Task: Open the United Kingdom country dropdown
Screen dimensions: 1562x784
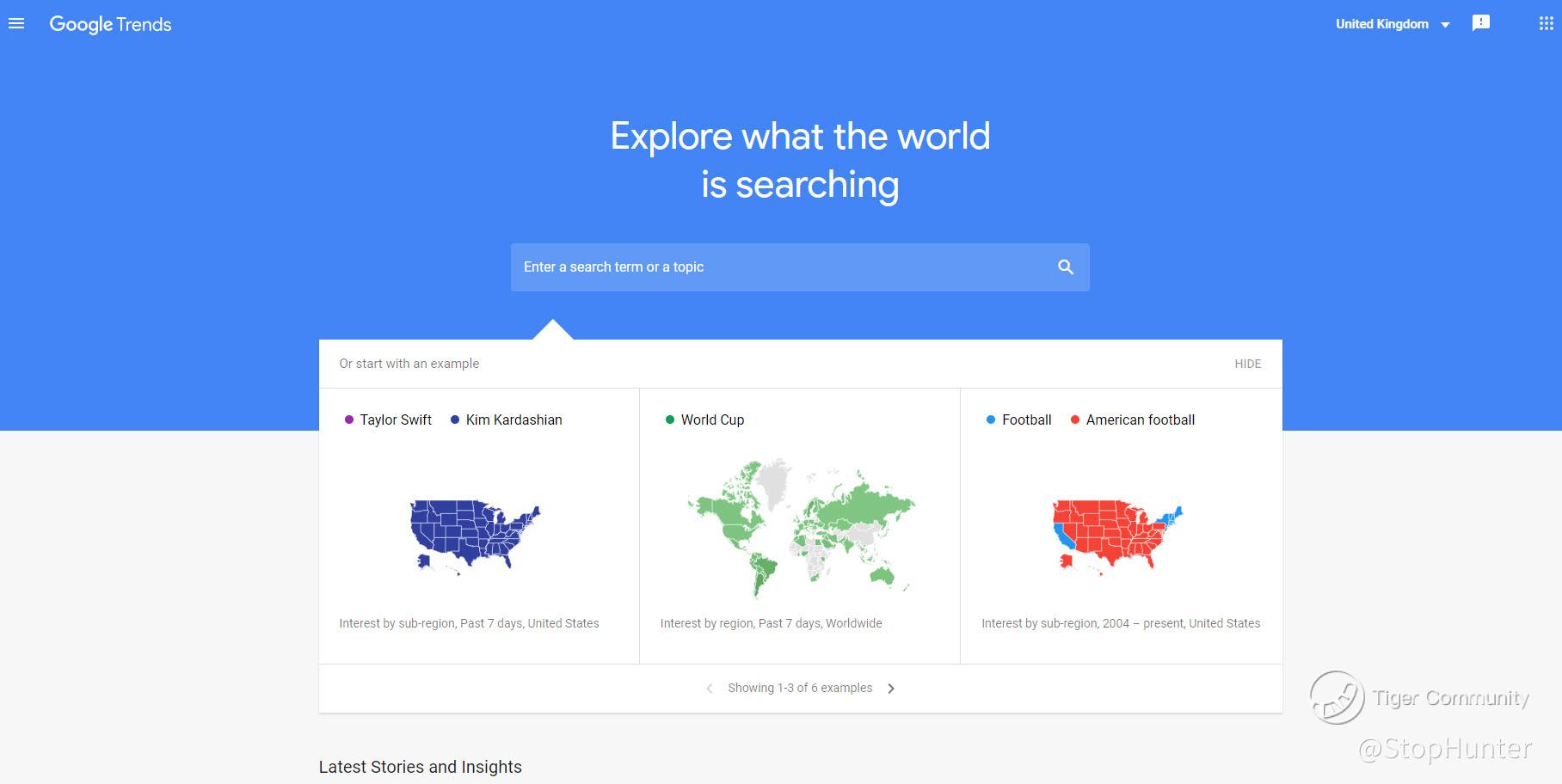Action: pos(1393,24)
